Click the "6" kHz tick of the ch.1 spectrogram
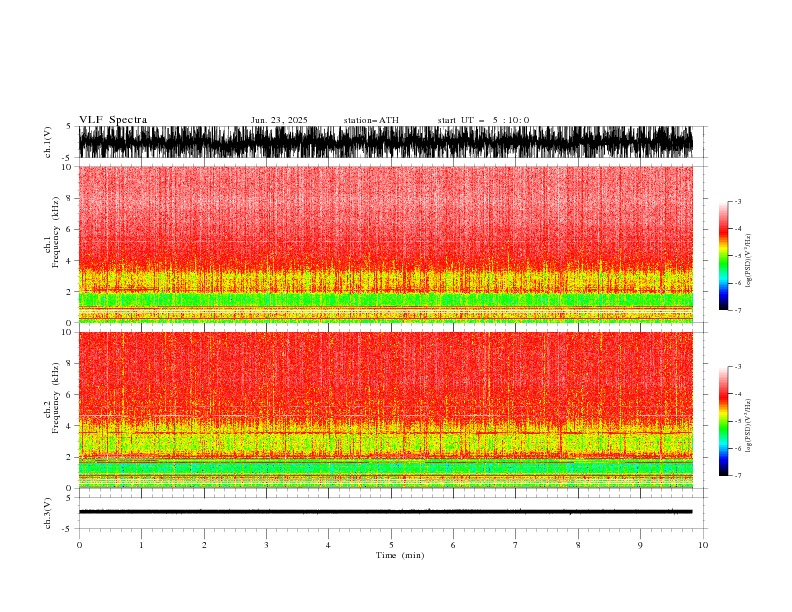The image size is (792, 612). click(69, 229)
